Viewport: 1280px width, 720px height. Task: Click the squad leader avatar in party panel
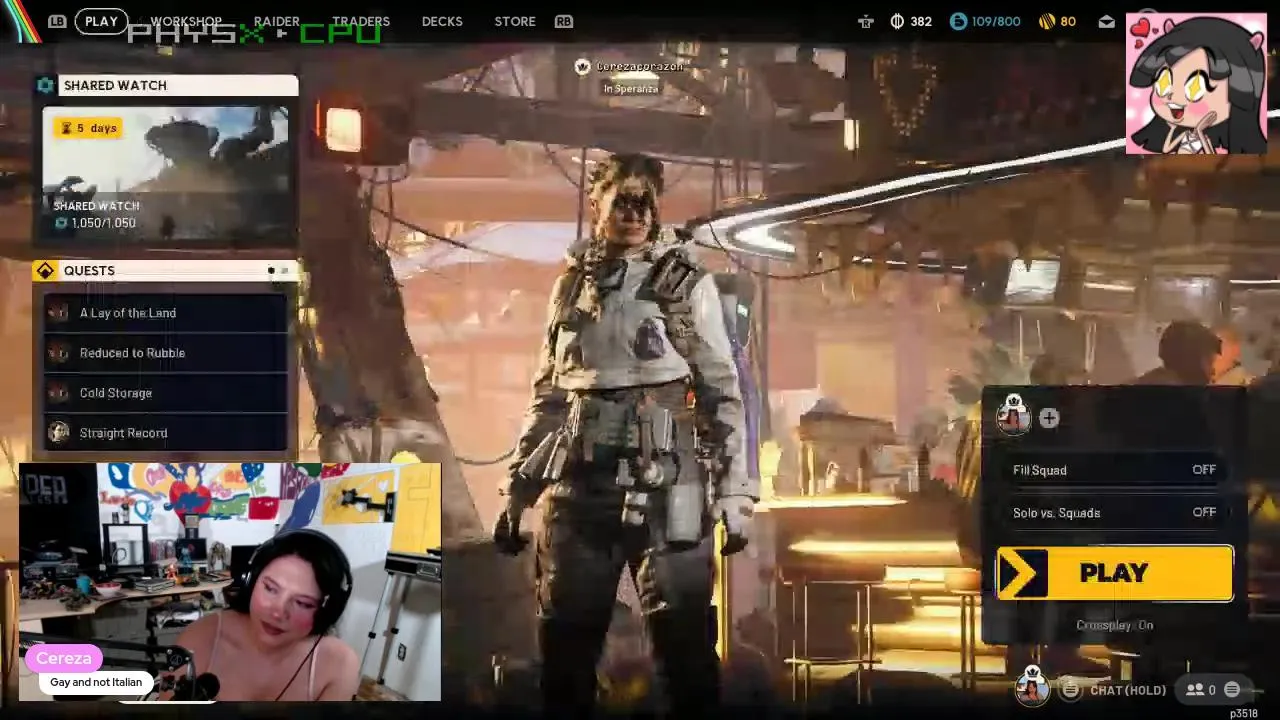click(x=1013, y=415)
